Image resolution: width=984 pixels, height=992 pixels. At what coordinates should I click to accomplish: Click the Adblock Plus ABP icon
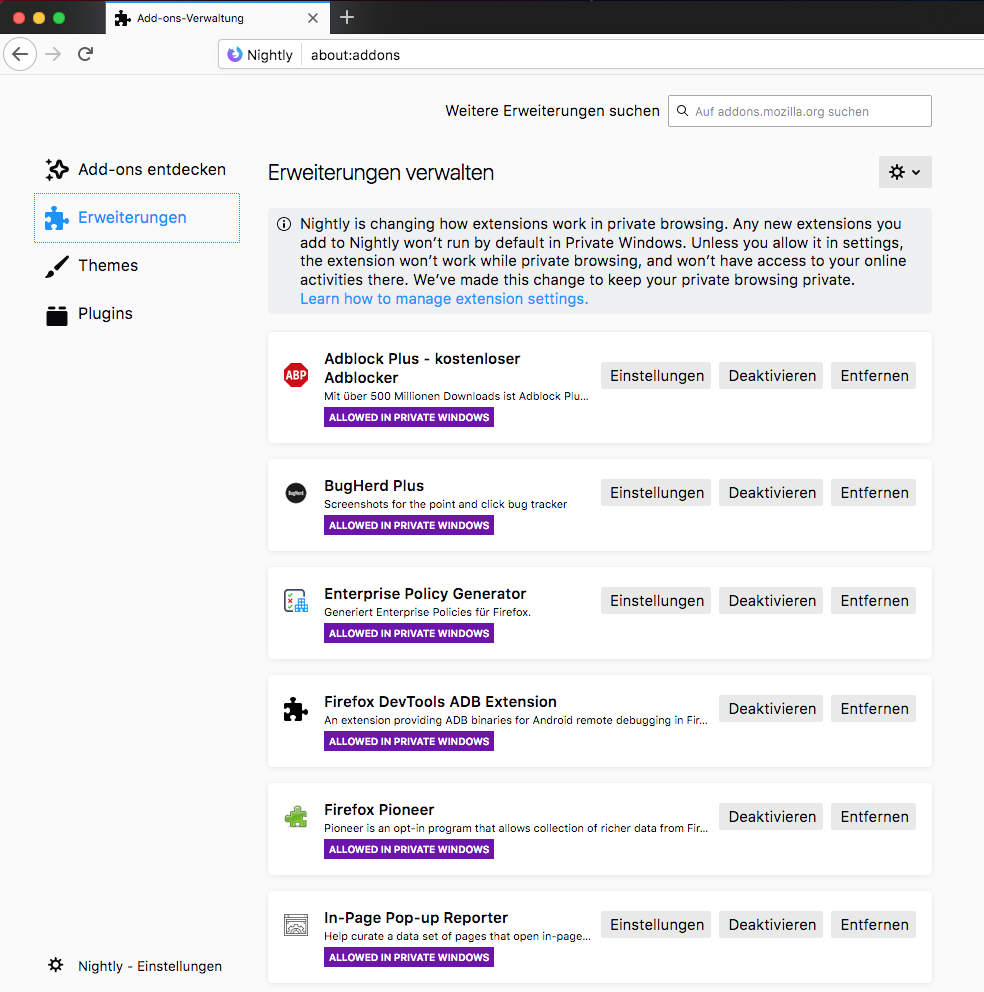[296, 376]
